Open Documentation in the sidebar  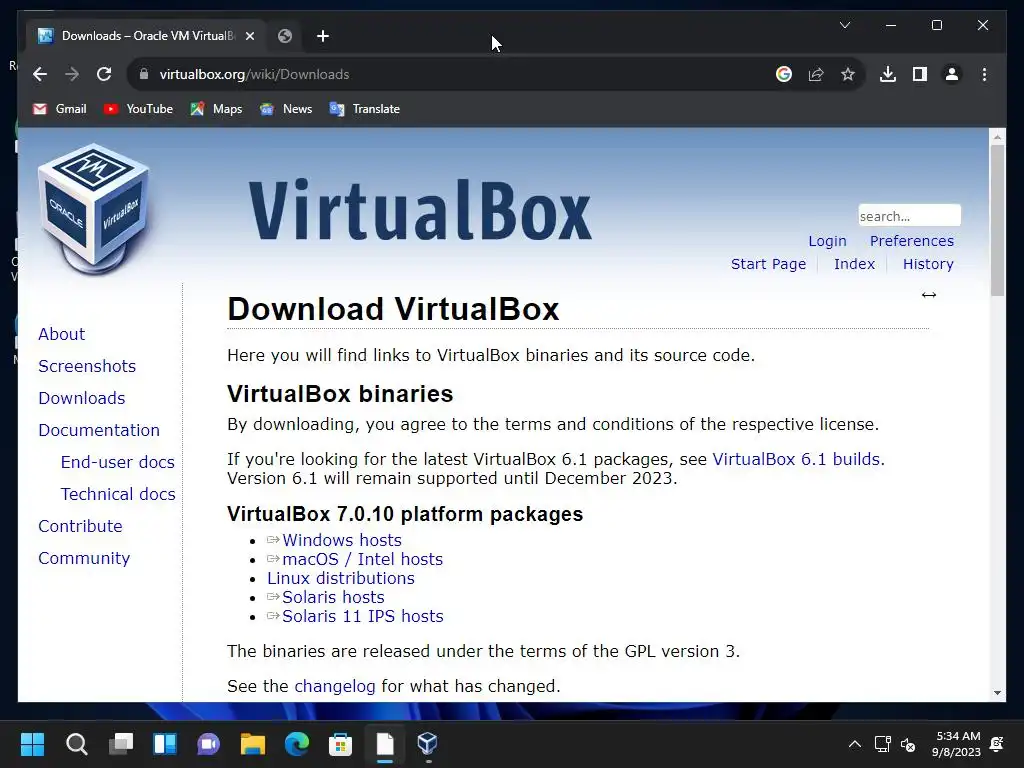click(99, 430)
